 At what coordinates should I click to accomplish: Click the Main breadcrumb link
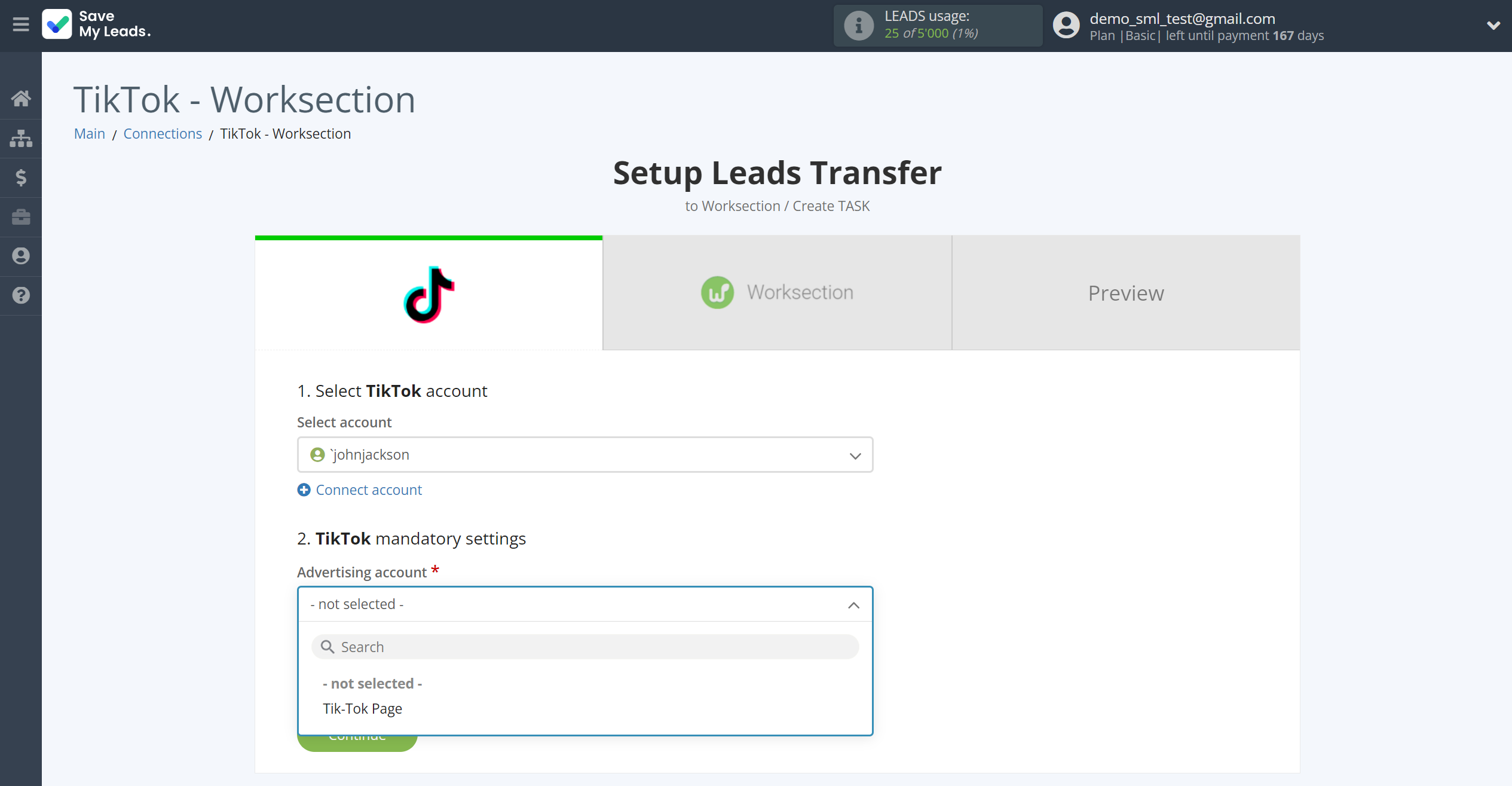pos(90,133)
